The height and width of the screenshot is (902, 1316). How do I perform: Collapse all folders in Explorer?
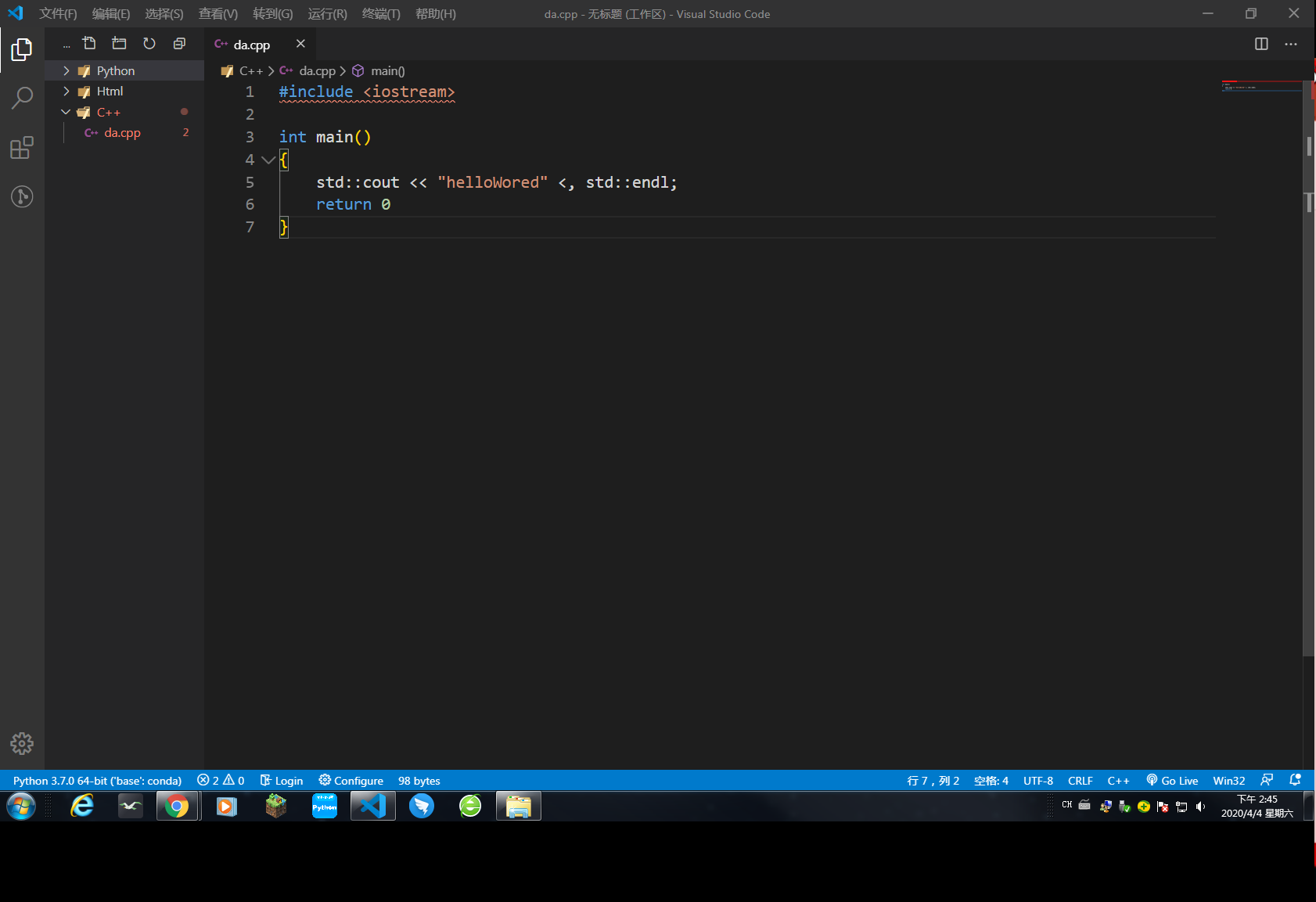click(179, 44)
